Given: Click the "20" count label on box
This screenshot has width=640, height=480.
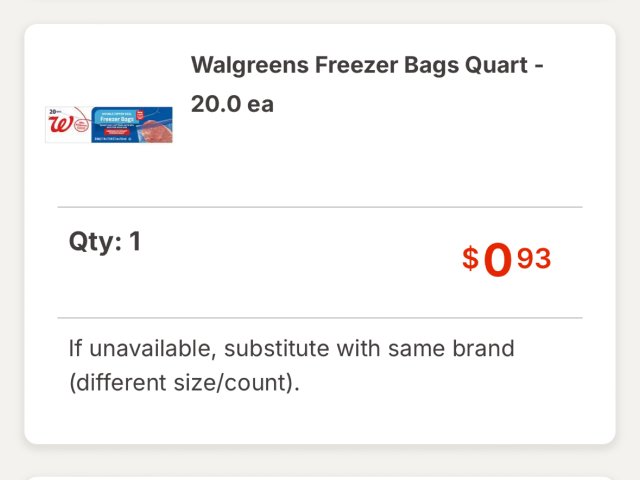Looking at the screenshot, I should click(52, 110).
